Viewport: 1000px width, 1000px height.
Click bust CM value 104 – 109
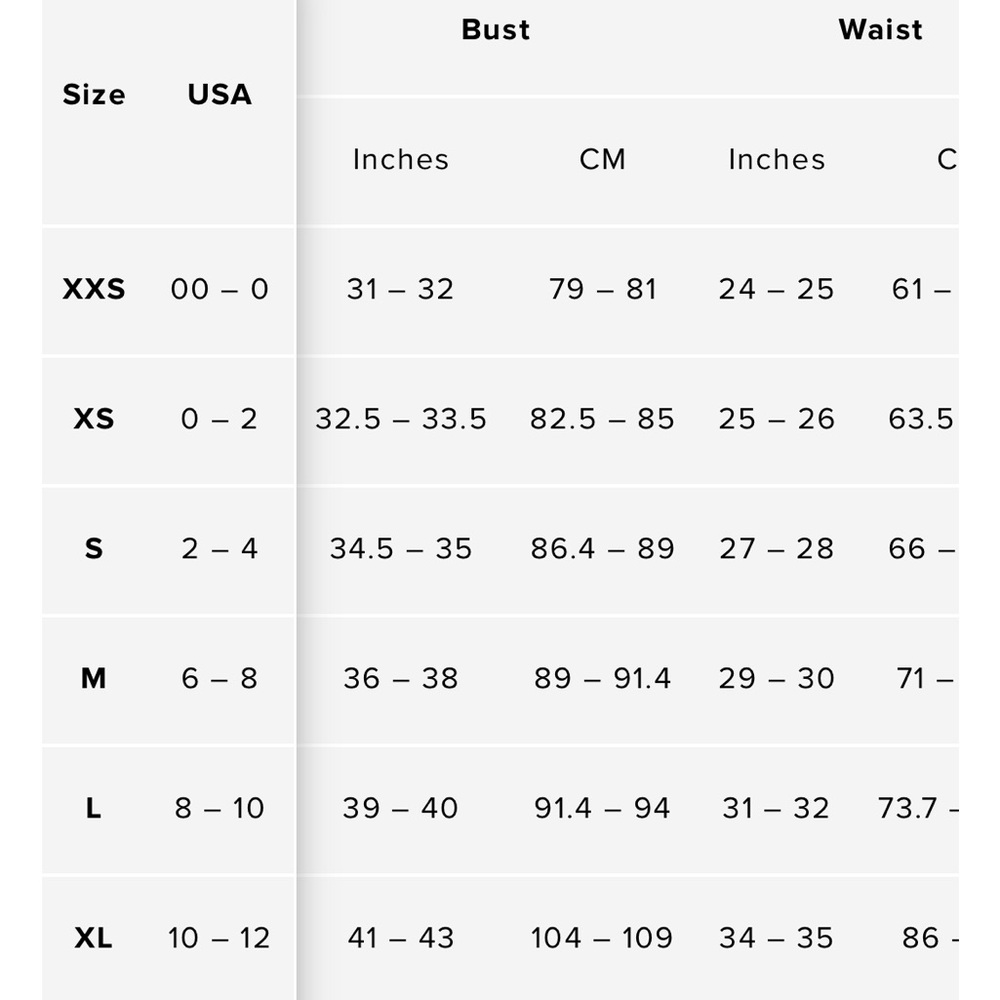602,938
